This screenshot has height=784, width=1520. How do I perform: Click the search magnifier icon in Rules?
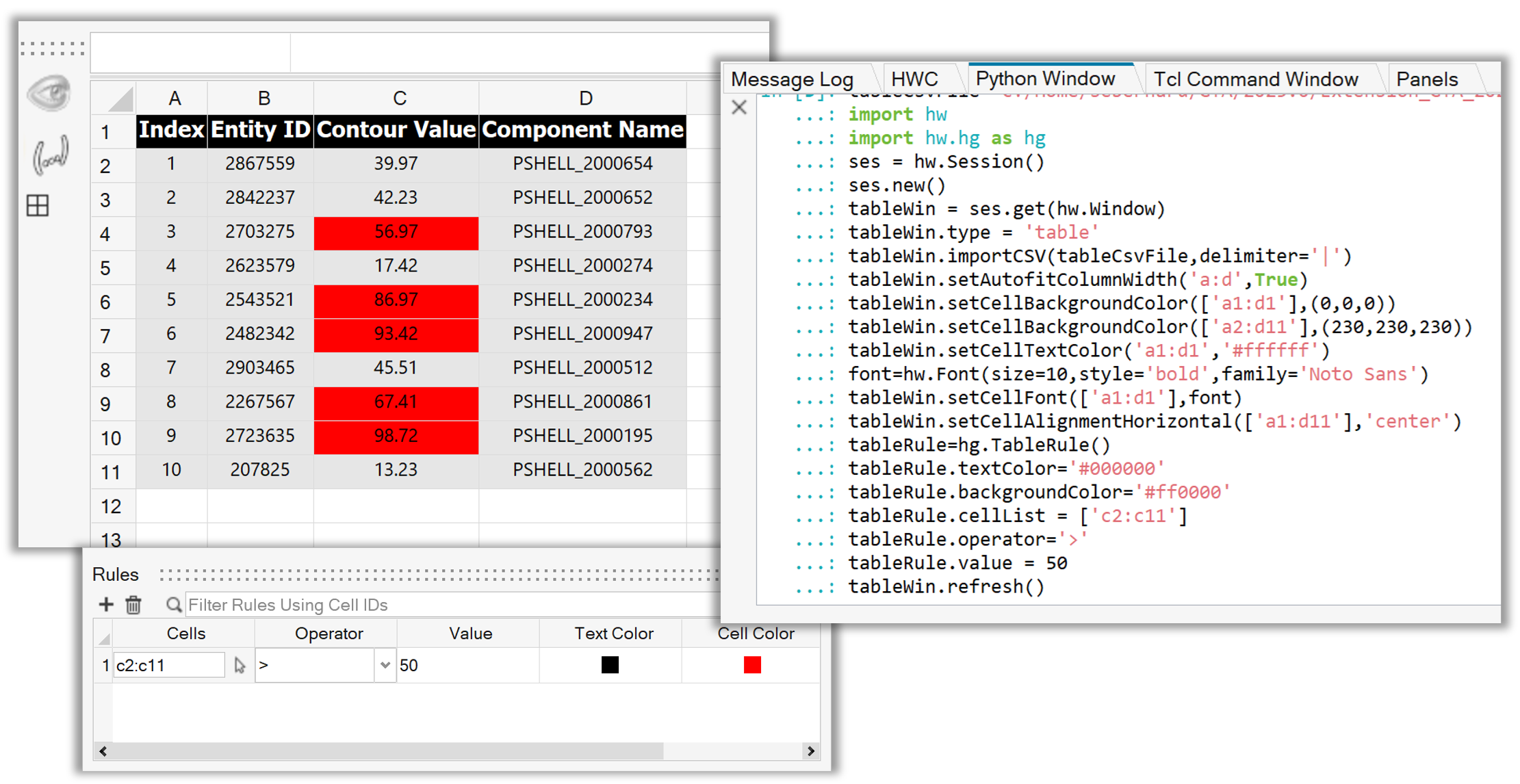click(x=174, y=605)
